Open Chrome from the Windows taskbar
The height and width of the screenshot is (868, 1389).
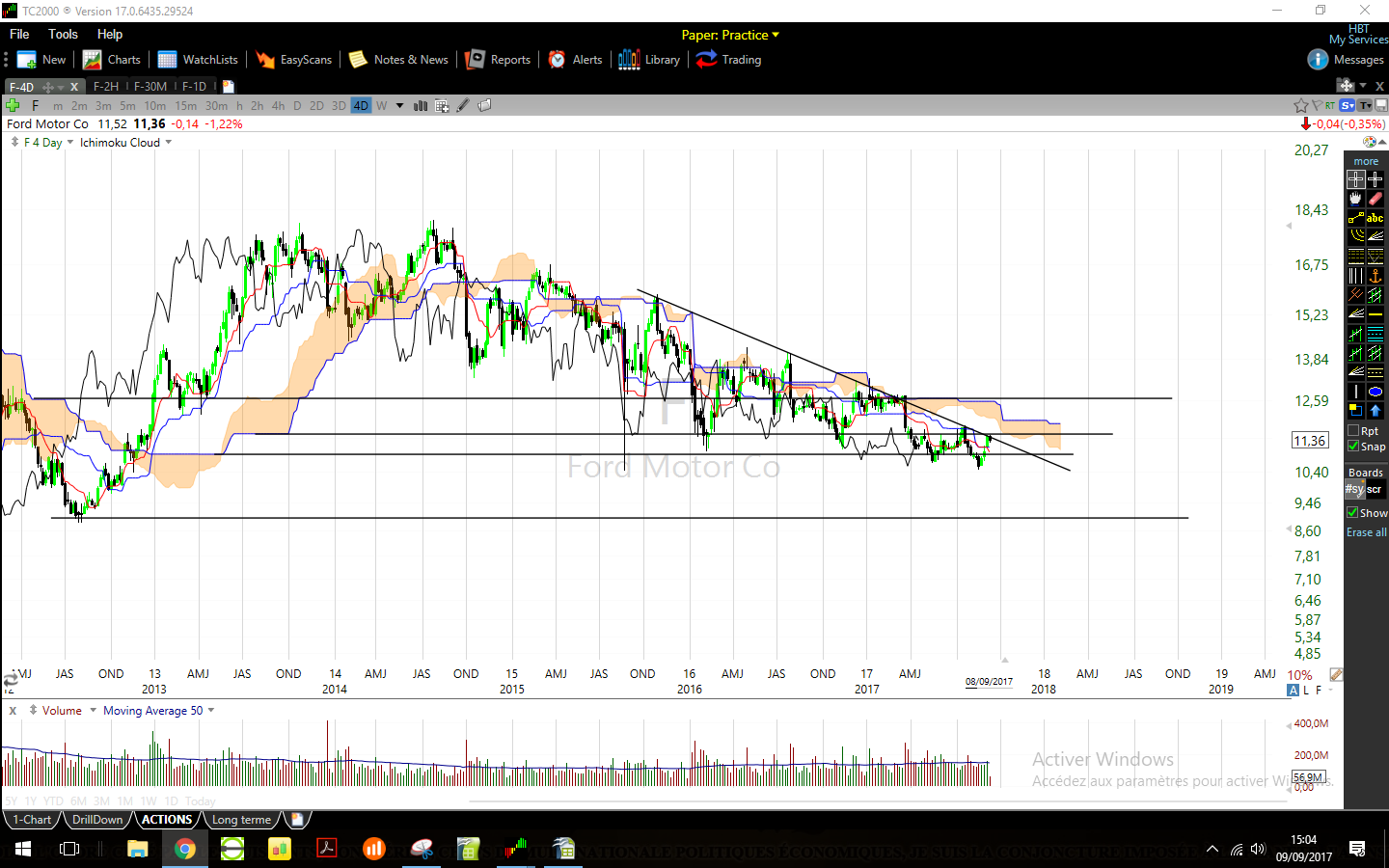(x=185, y=849)
